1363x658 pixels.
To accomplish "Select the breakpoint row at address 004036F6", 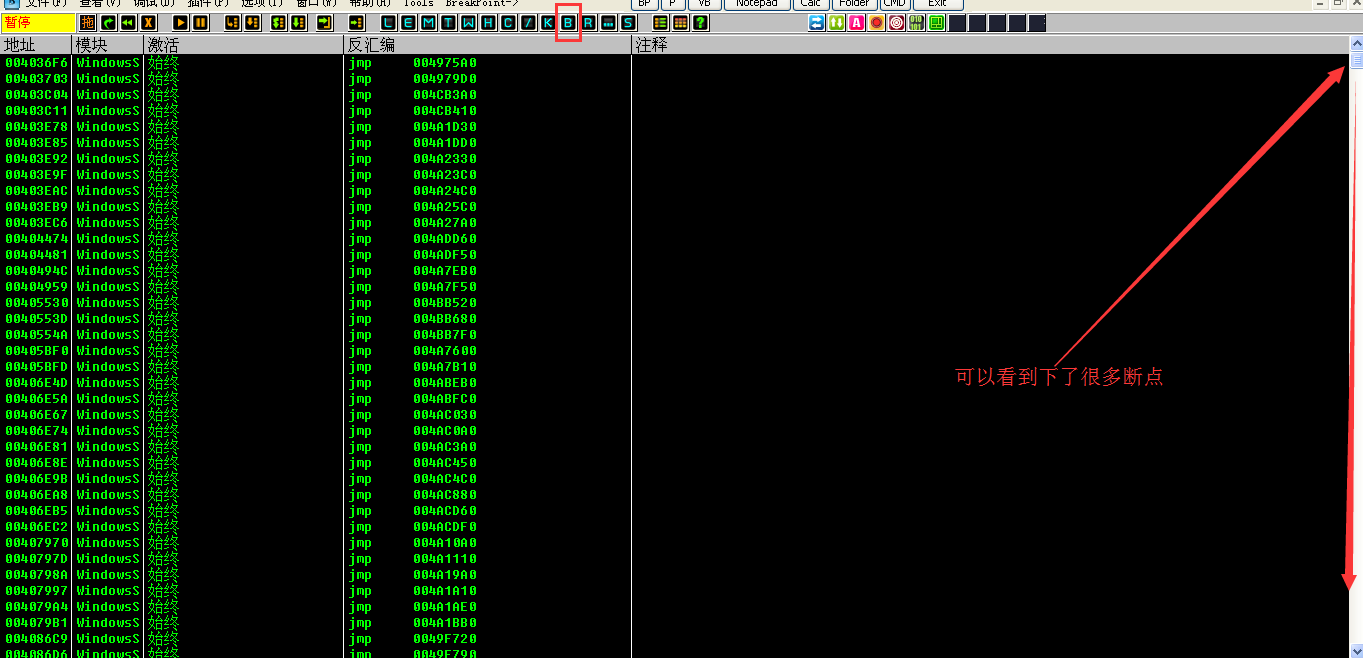I will pos(37,63).
